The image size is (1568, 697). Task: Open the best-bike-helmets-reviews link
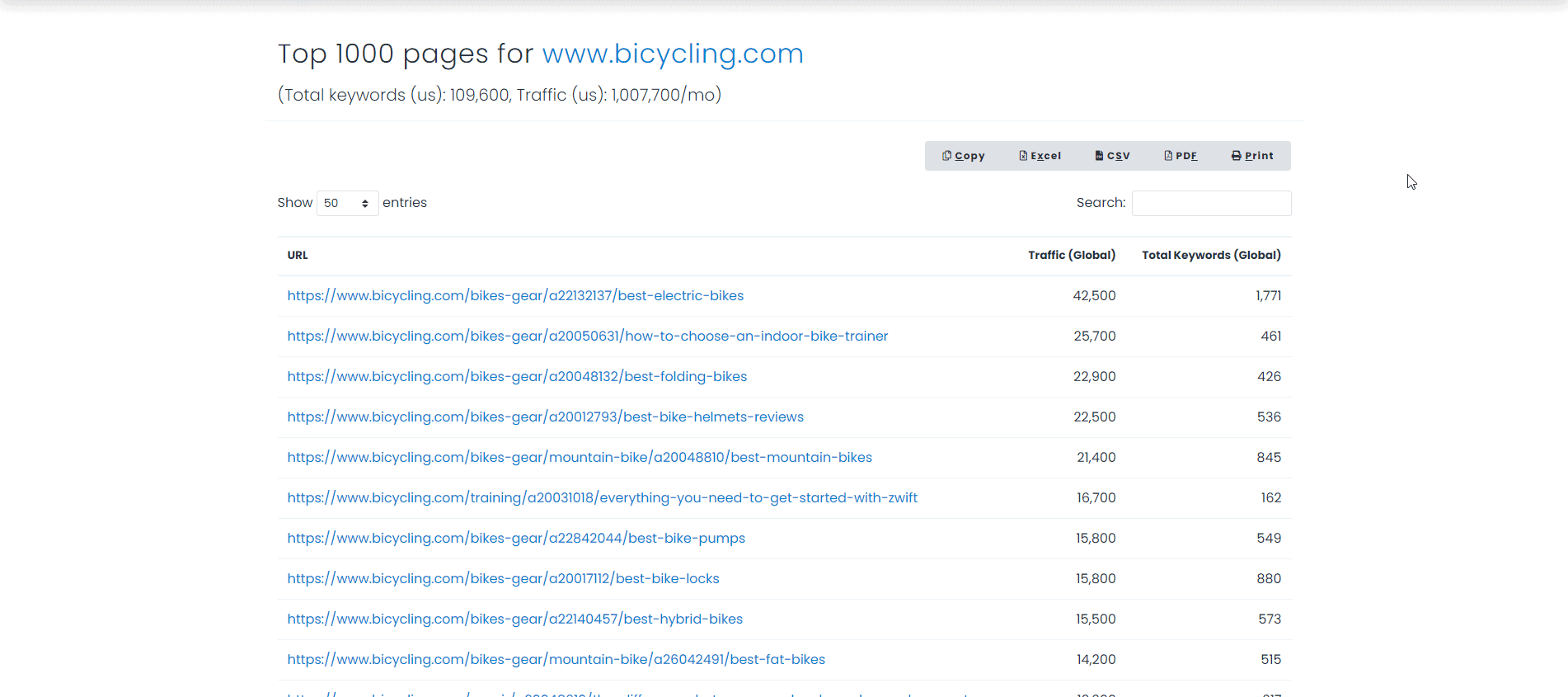[x=545, y=417]
